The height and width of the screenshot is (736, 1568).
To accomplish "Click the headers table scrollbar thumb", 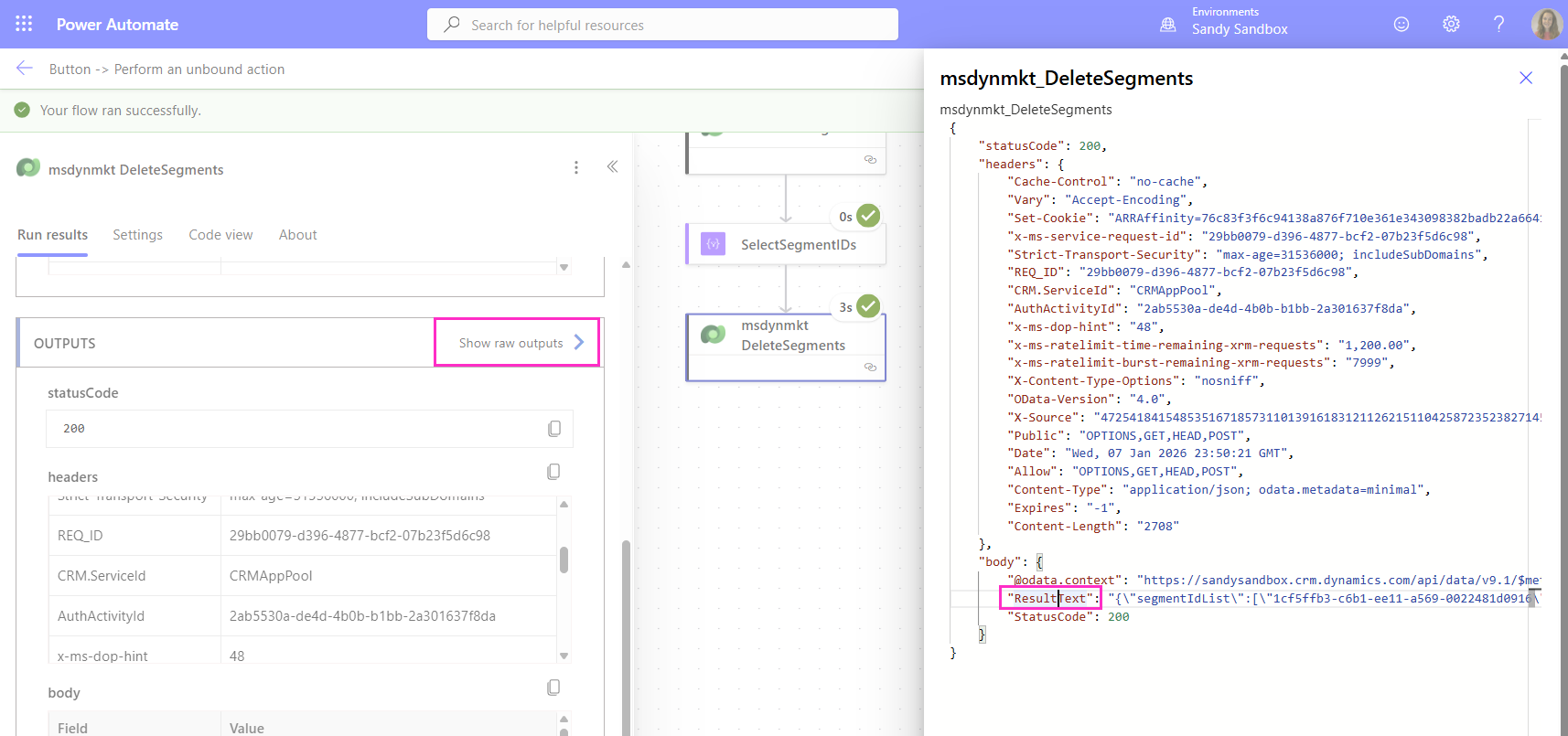I will coord(564,560).
